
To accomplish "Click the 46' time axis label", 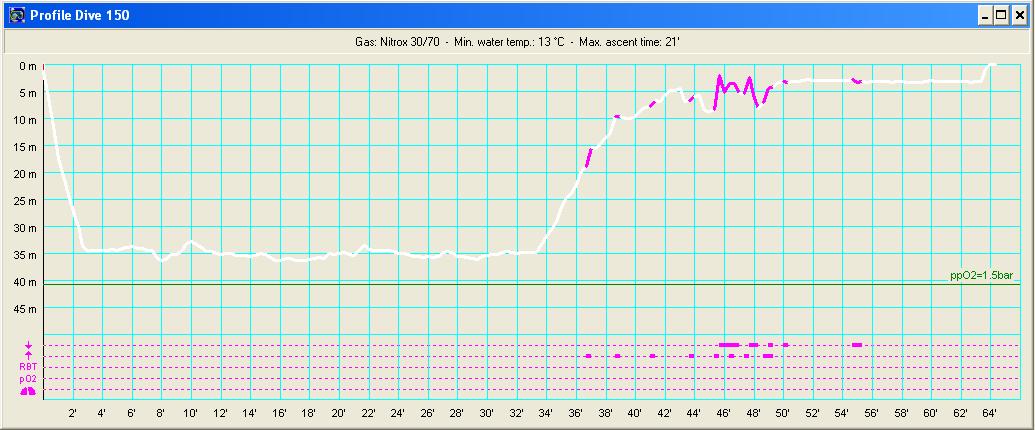I will coord(723,413).
